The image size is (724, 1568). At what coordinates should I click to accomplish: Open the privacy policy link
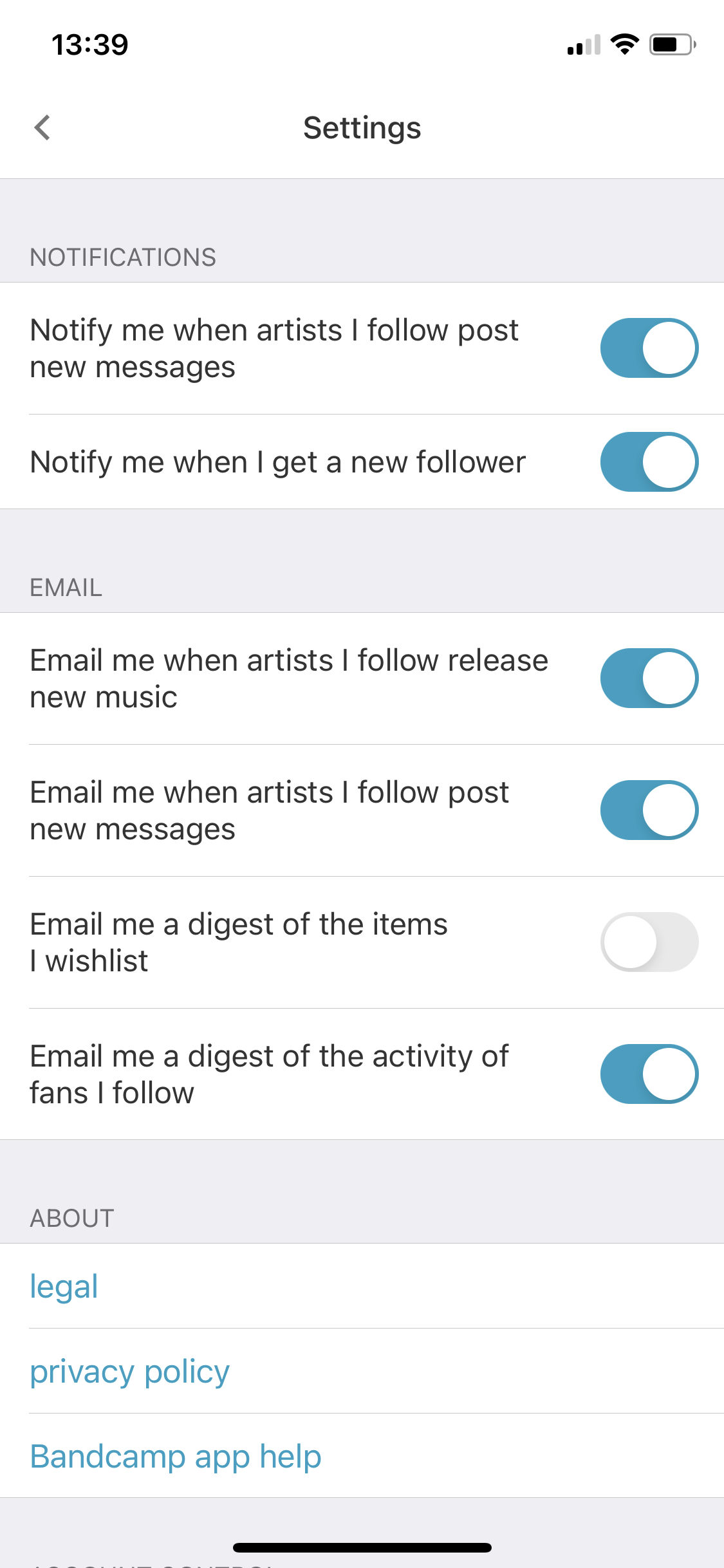point(130,1371)
